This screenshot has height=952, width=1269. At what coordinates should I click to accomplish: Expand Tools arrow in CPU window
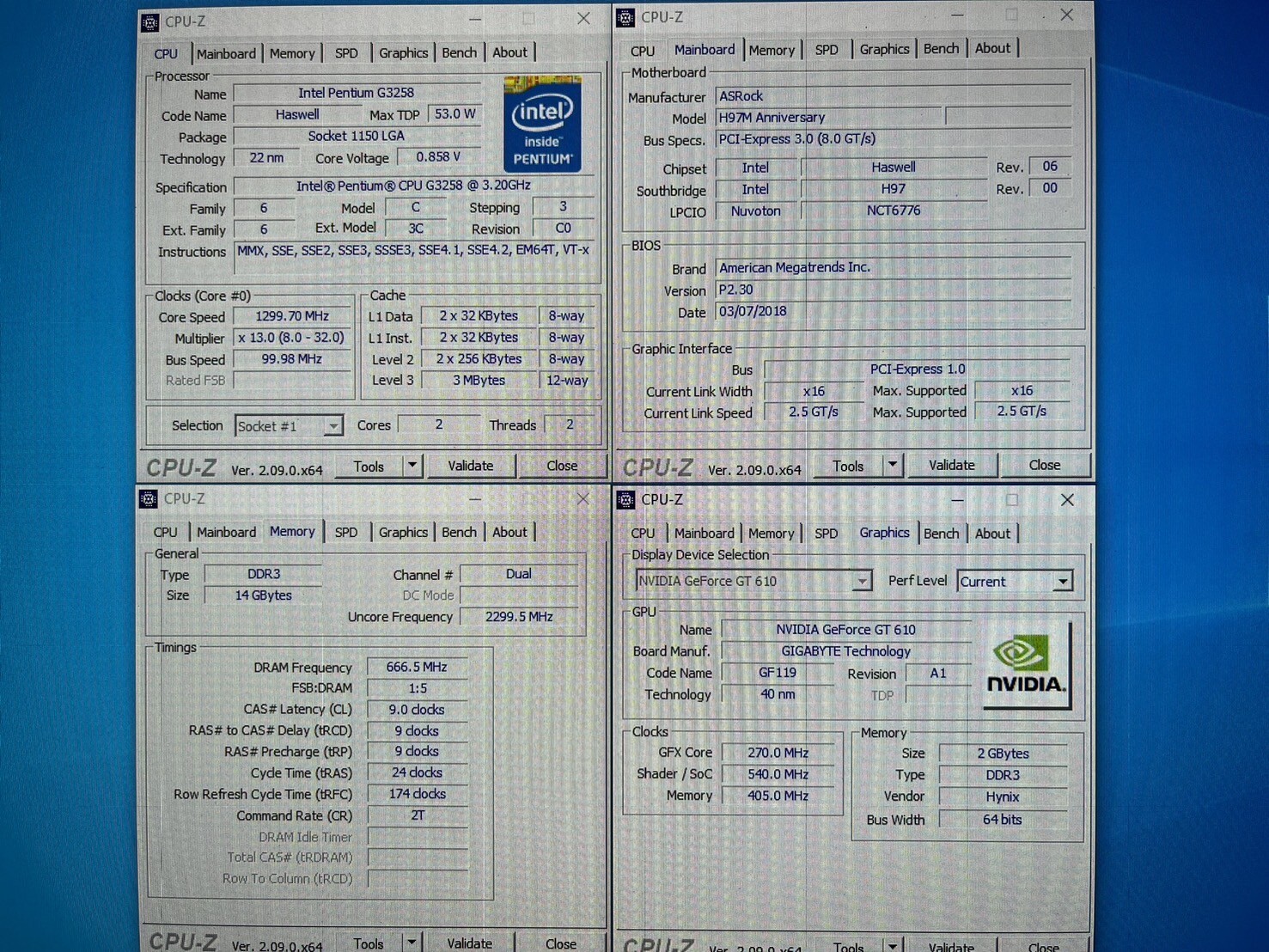point(412,466)
